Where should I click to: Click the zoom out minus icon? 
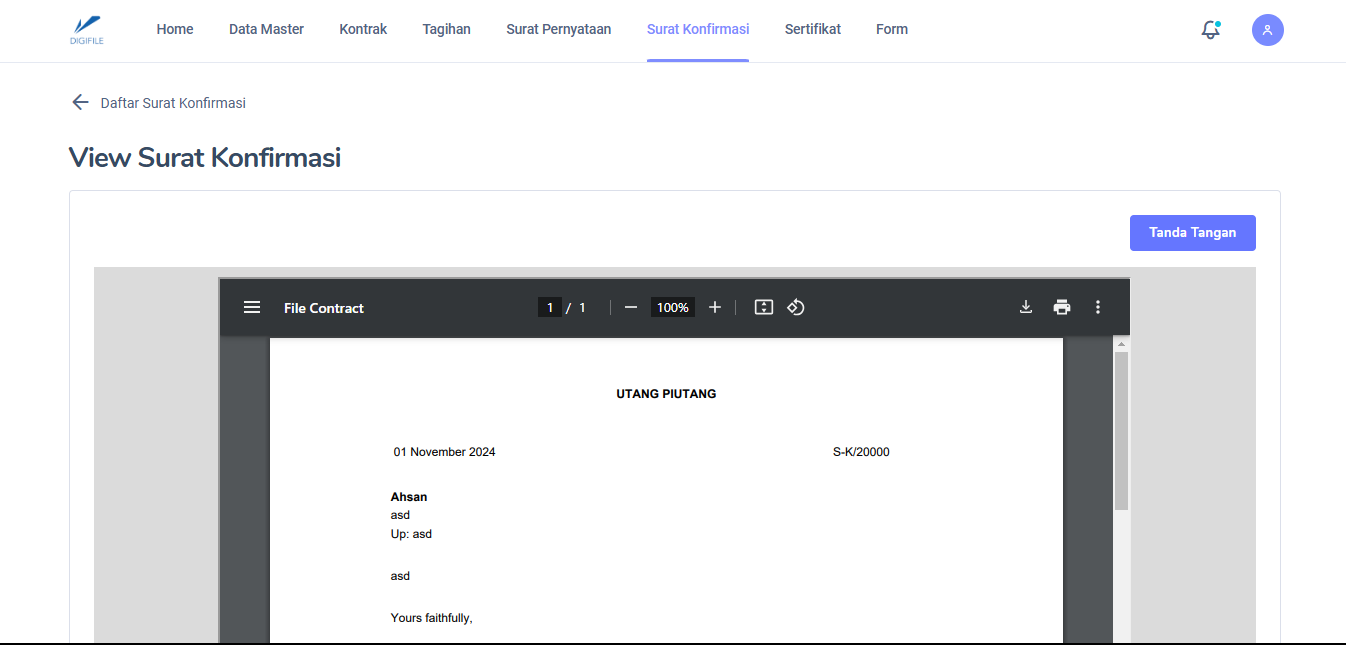[631, 308]
